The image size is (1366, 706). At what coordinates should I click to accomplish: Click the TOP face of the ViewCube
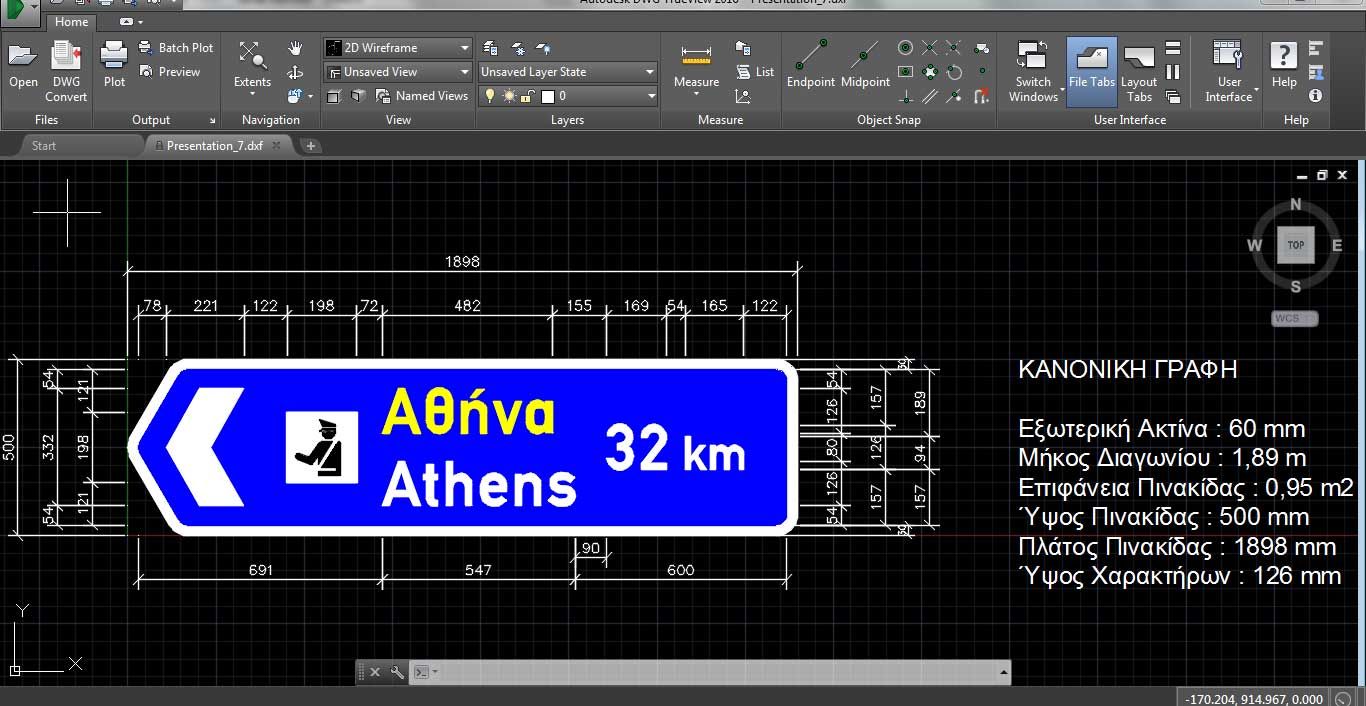click(1295, 245)
